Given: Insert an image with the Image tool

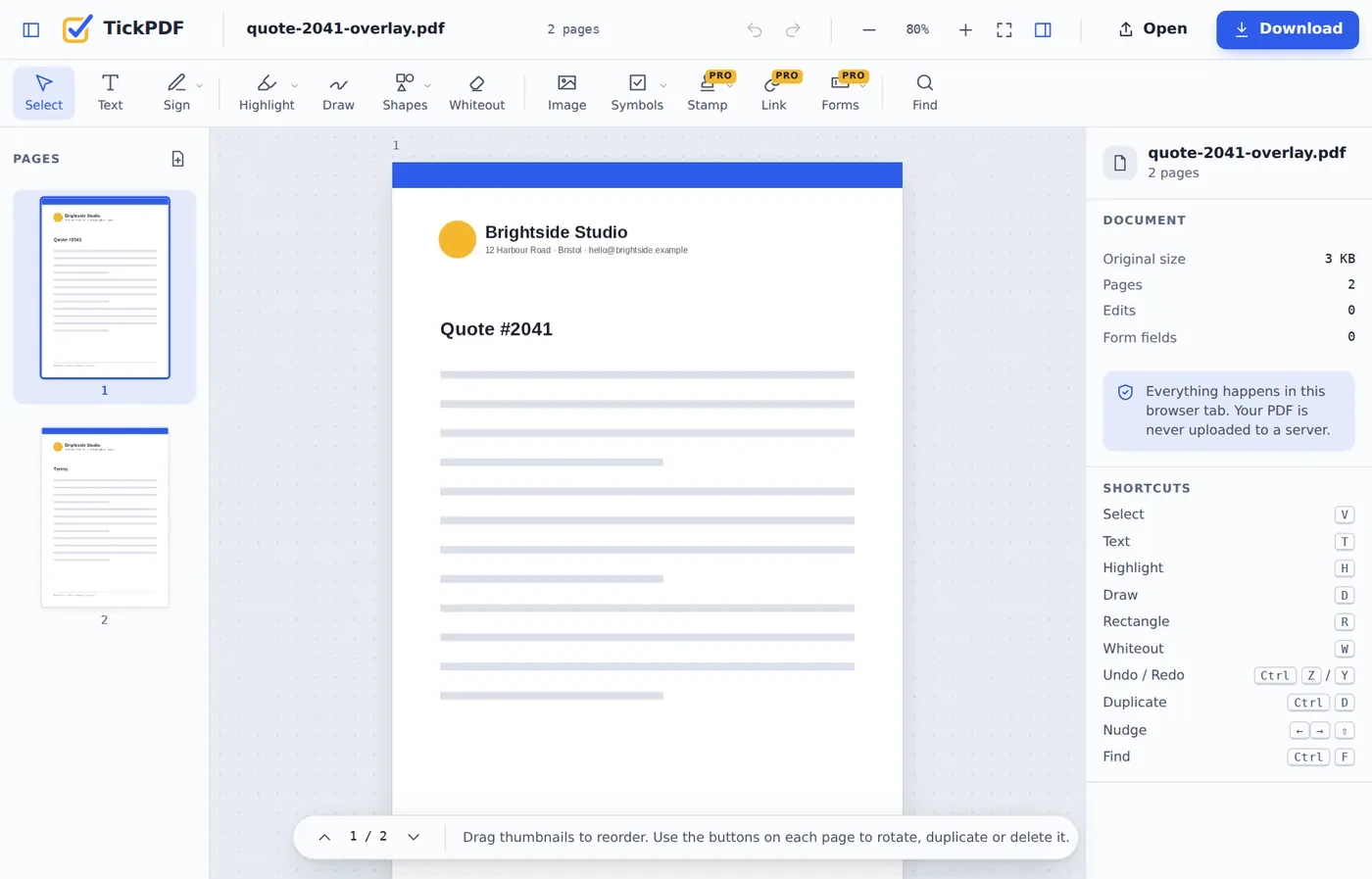Looking at the screenshot, I should (x=566, y=92).
